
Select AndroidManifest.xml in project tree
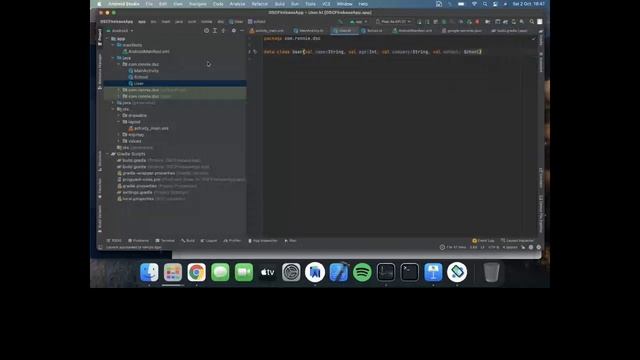146,51
